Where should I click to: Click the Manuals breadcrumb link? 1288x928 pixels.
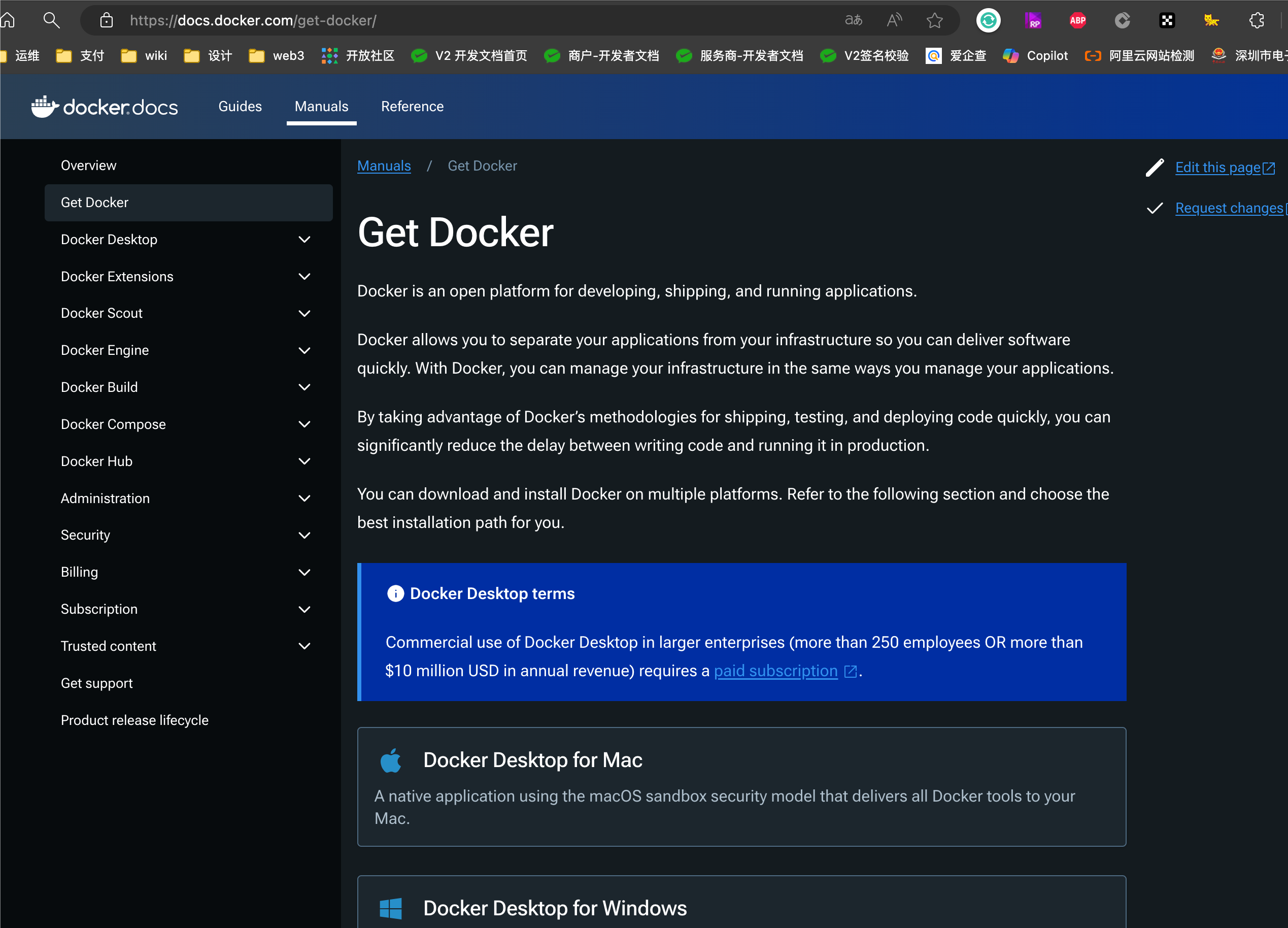(384, 166)
